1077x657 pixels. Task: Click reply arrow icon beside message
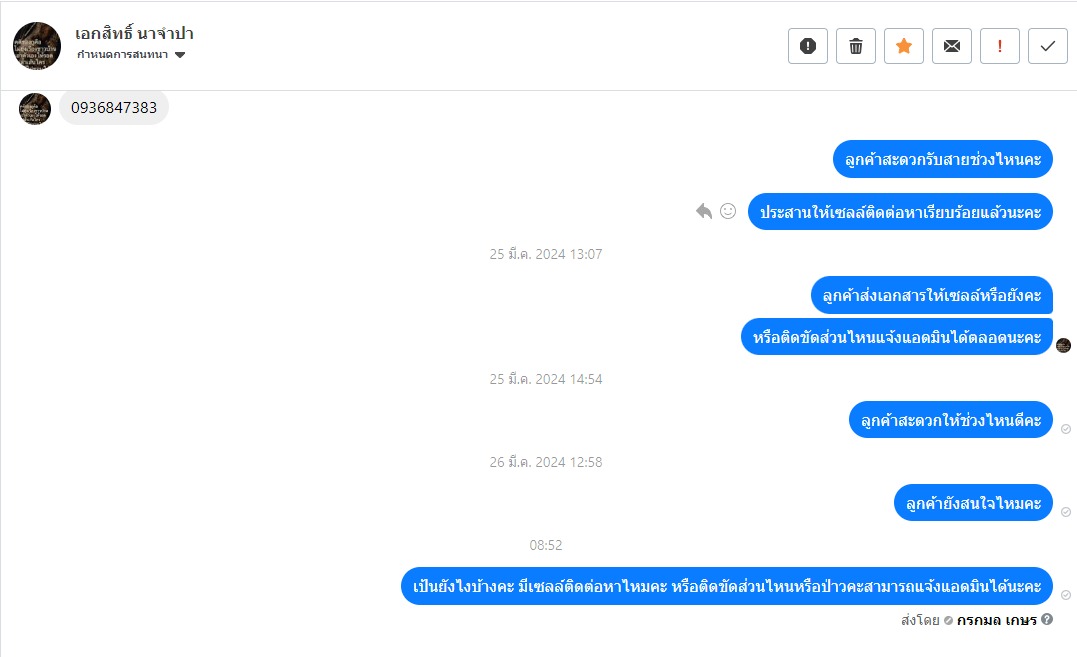(x=703, y=211)
